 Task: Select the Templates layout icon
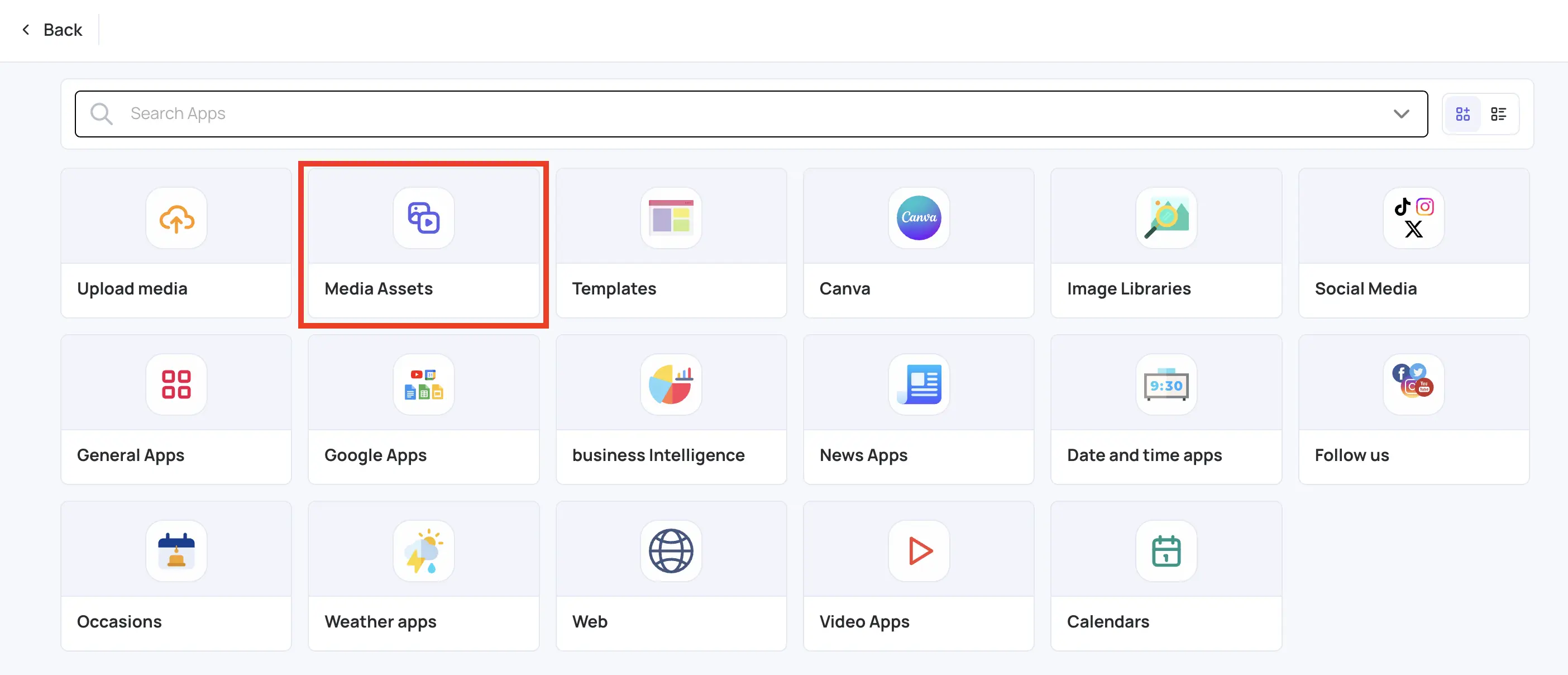(671, 218)
